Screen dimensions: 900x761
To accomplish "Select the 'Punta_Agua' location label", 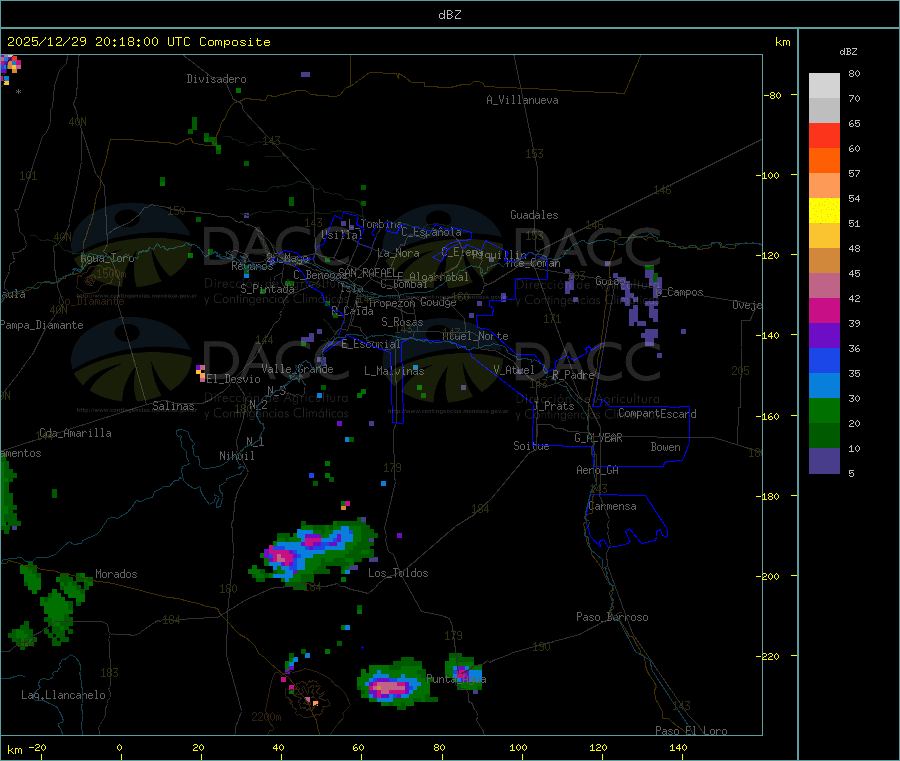I will pyautogui.click(x=456, y=679).
